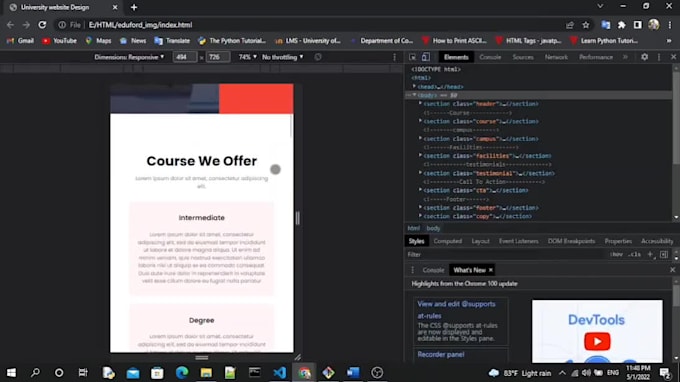Screen dimensions: 680x382
Task: Open the YouTube bookmark
Action: 59,41
